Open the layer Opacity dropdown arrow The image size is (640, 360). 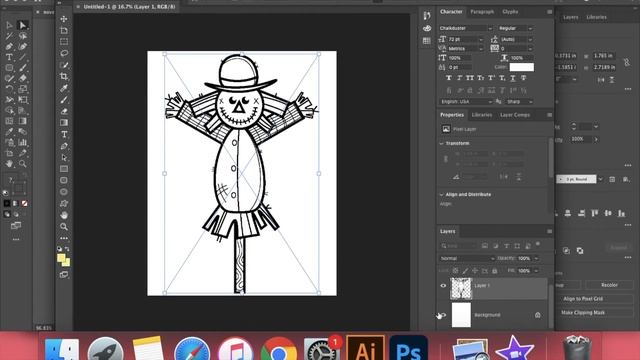coord(536,258)
